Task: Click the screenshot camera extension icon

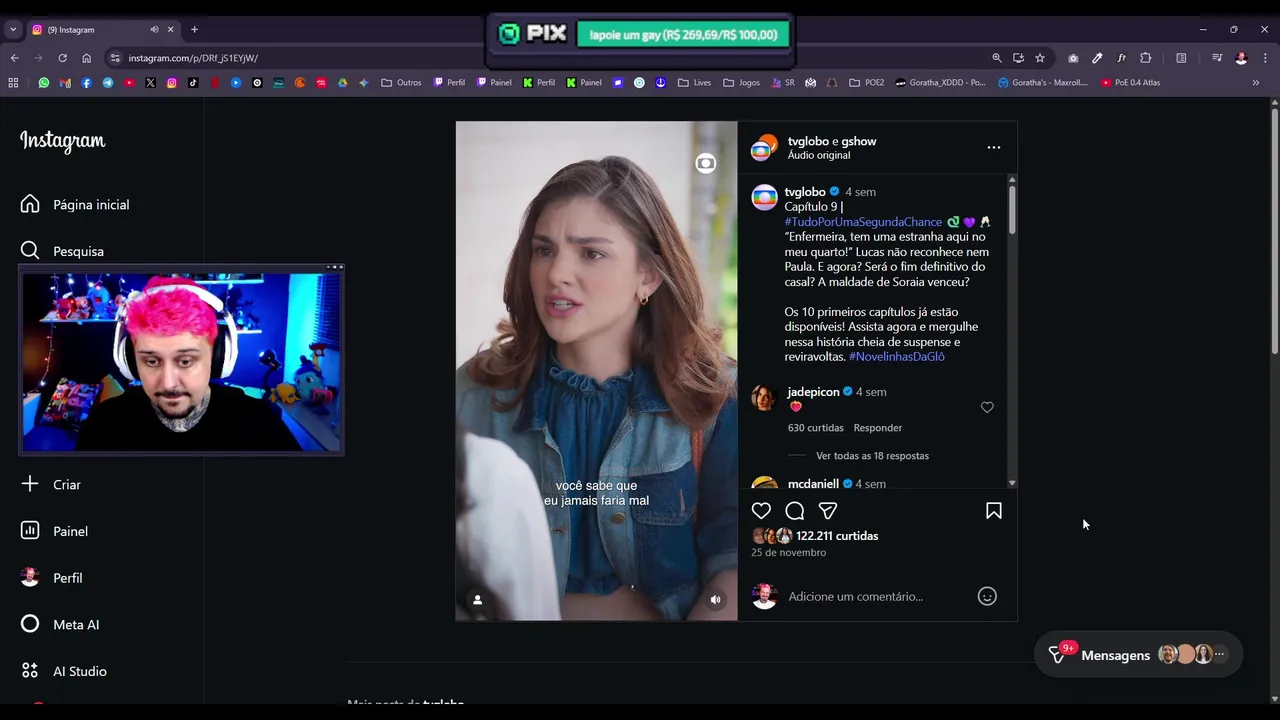Action: pos(1073,58)
